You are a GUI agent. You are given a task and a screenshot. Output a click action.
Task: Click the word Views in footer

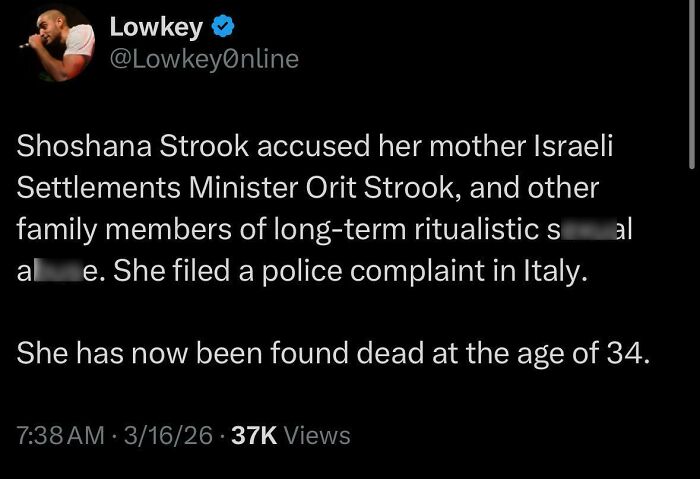coord(318,436)
